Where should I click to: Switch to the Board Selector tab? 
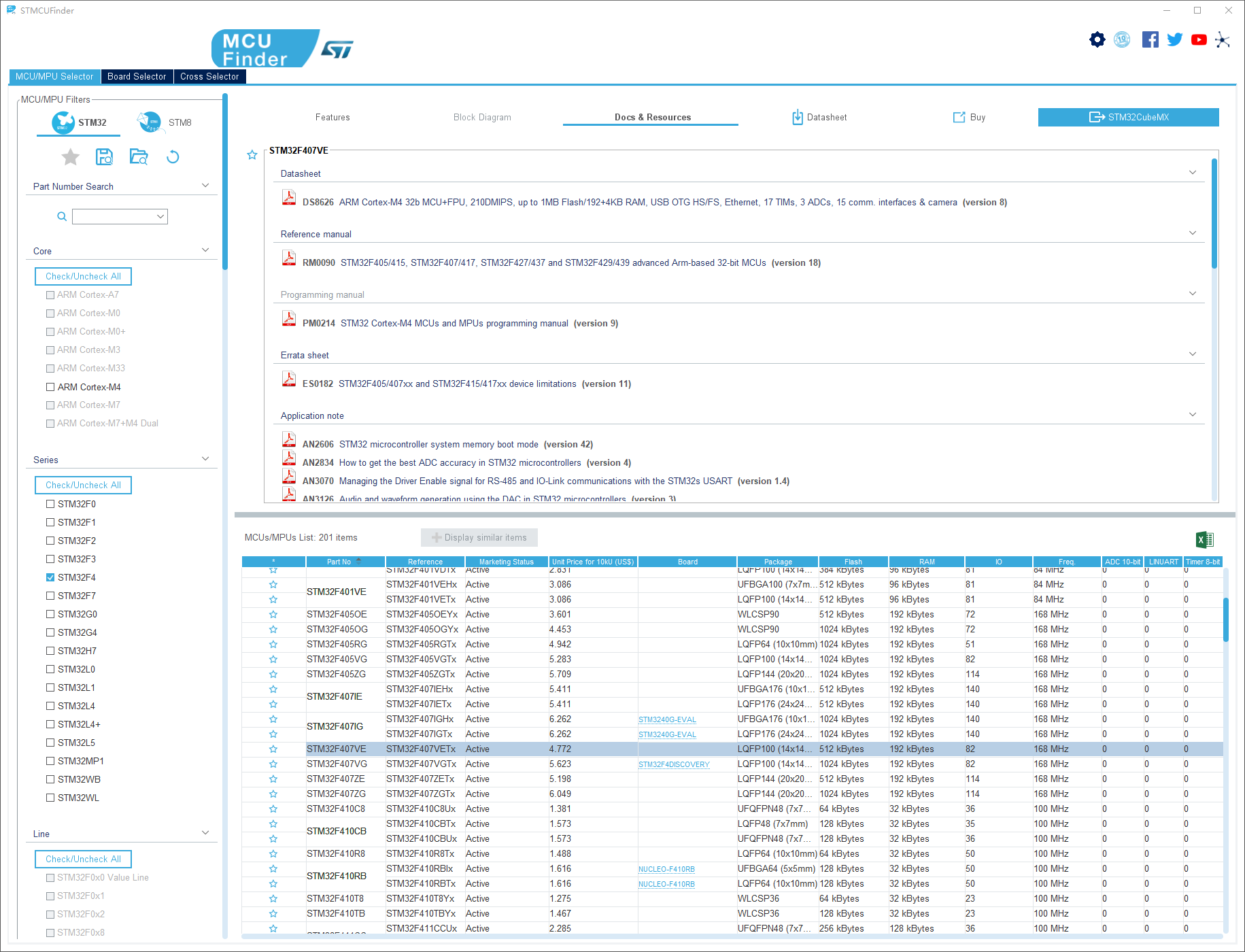tap(137, 77)
